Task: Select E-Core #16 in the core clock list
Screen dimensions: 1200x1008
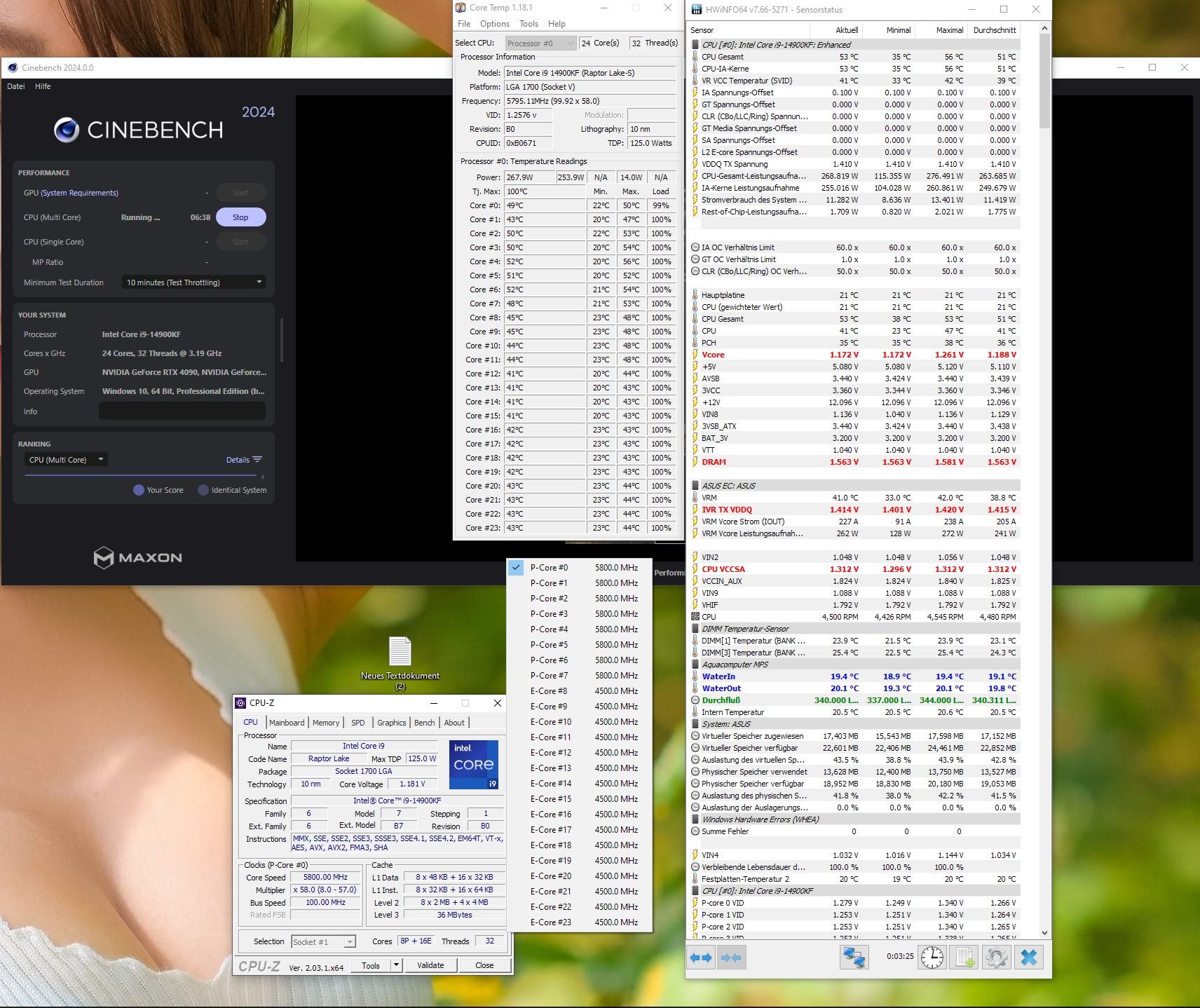Action: 580,815
